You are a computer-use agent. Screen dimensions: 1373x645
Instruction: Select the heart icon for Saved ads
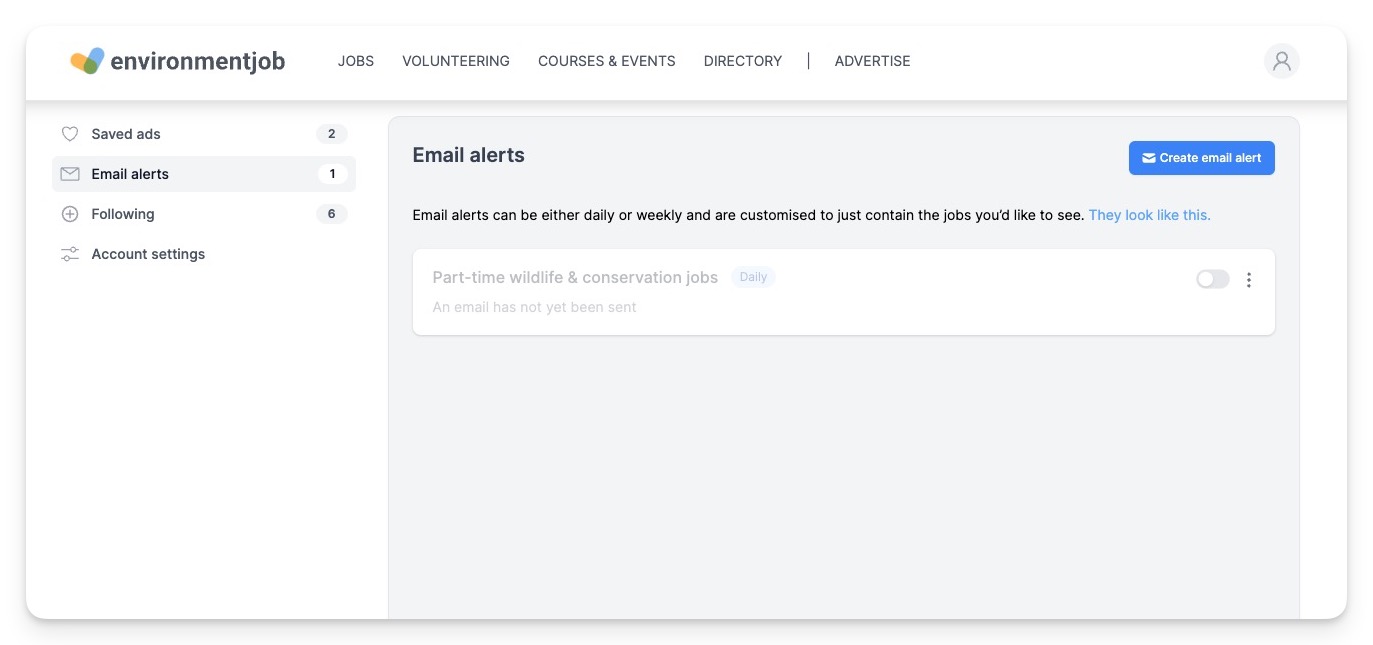[x=70, y=134]
